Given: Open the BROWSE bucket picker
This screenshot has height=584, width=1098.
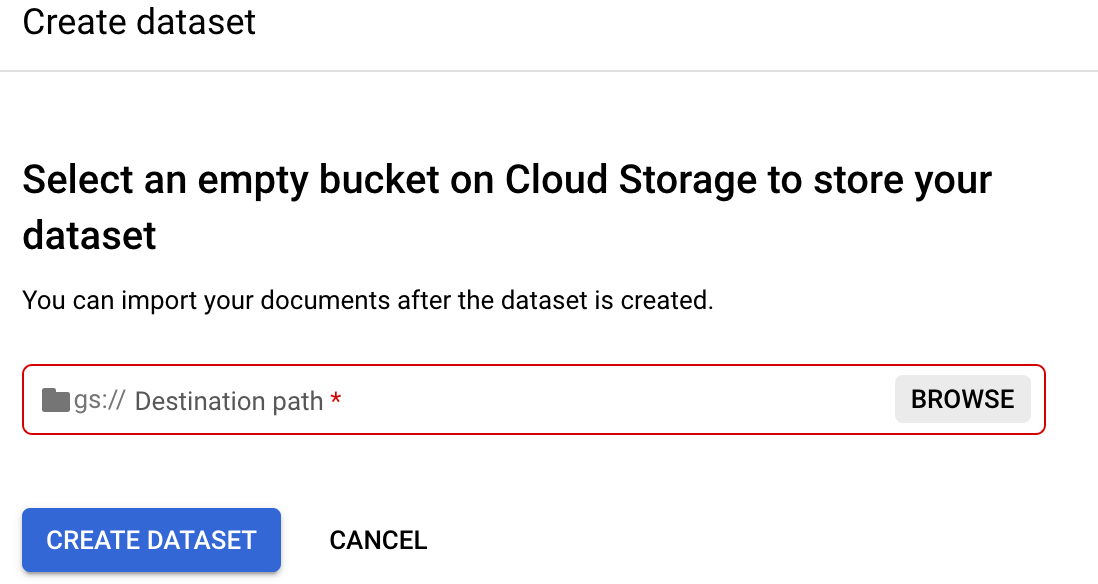Looking at the screenshot, I should pyautogui.click(x=962, y=399).
